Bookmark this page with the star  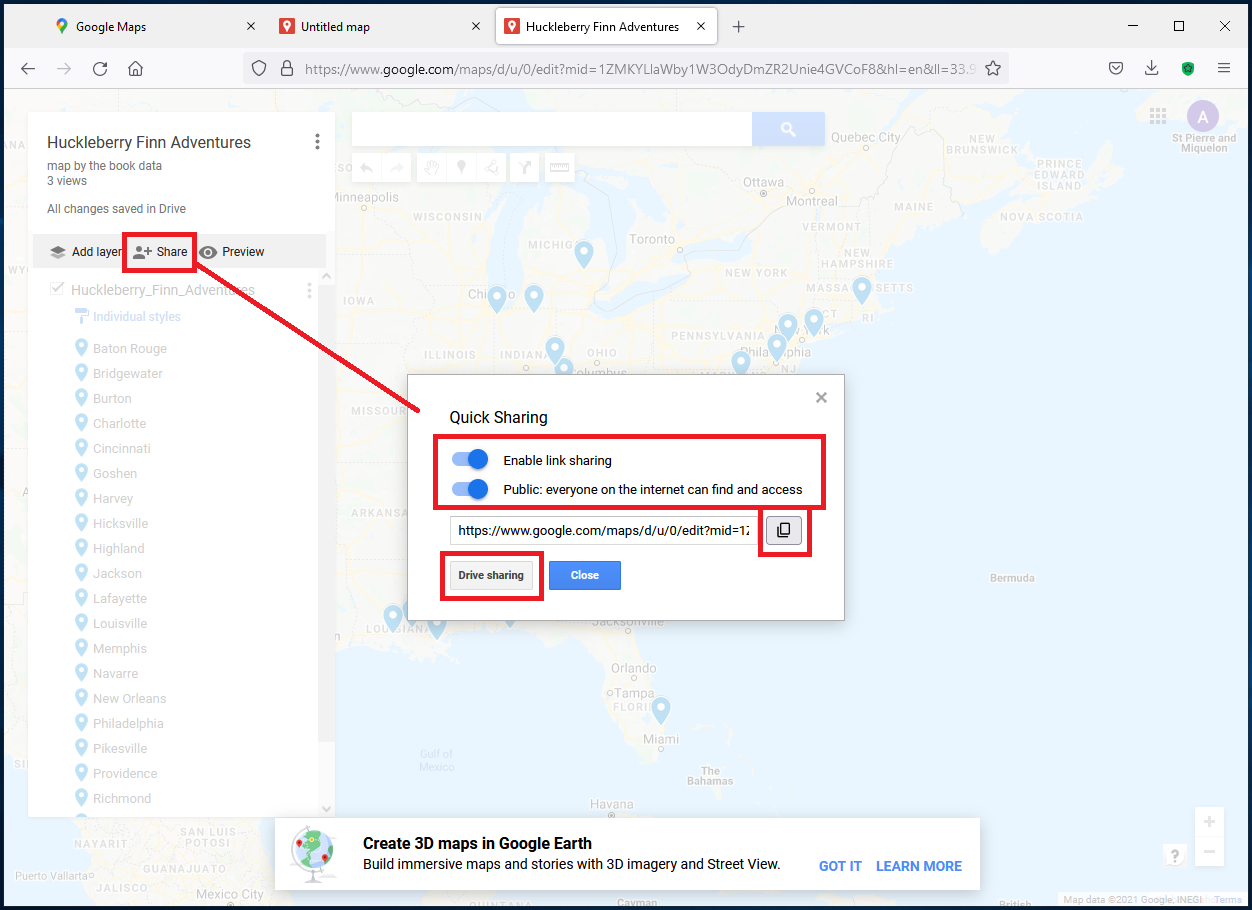point(992,69)
